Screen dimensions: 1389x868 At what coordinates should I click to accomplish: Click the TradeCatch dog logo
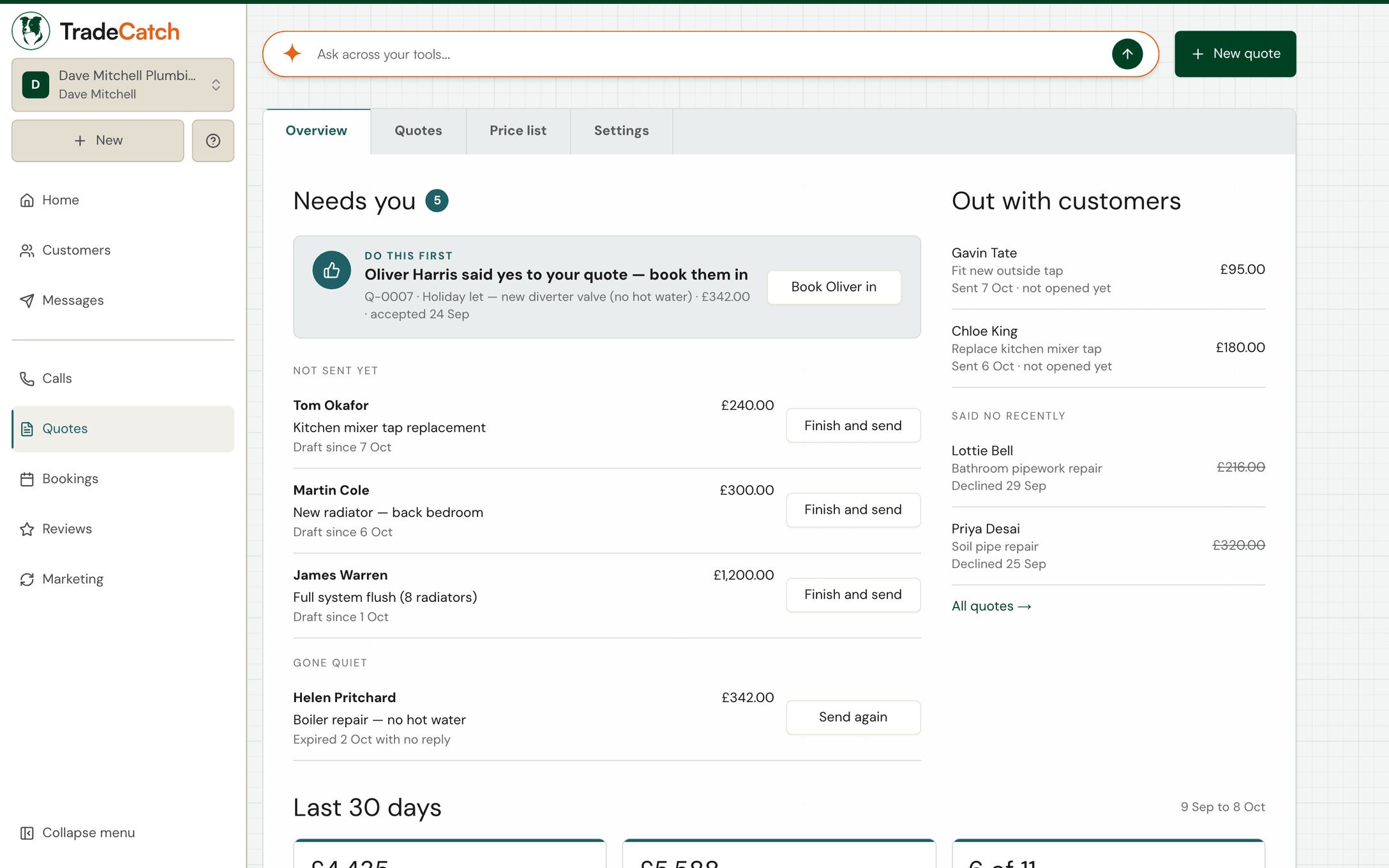tap(31, 31)
